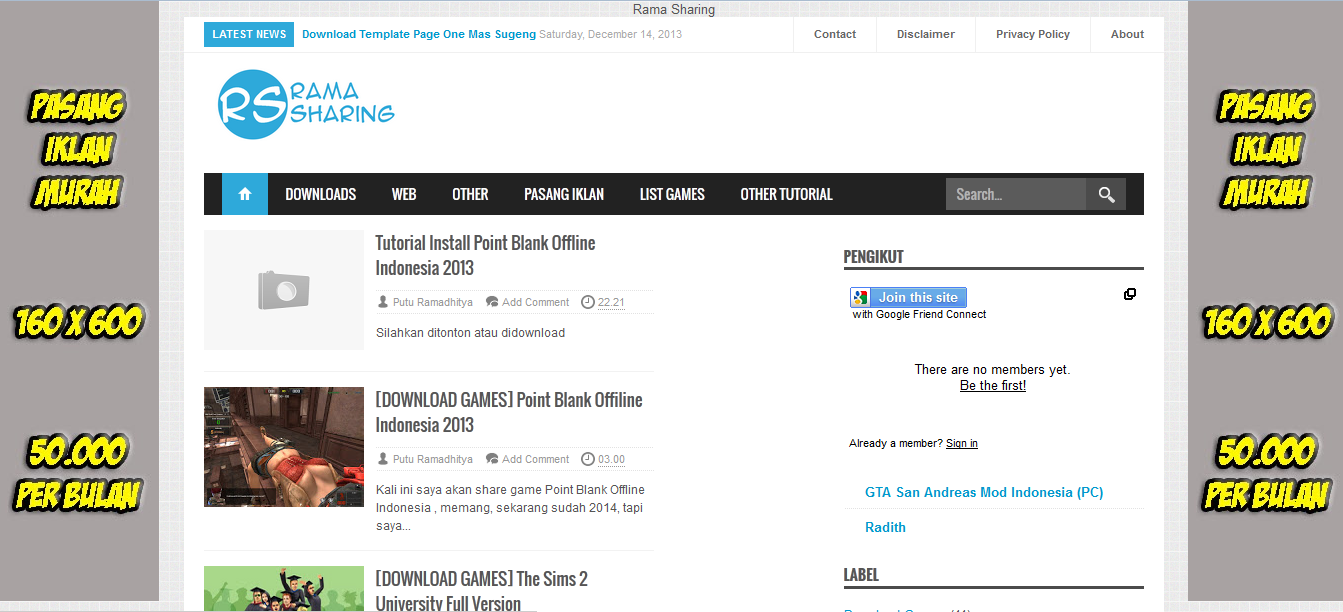Click 'There are no members yet.' text
This screenshot has width=1343, height=612.
(992, 369)
